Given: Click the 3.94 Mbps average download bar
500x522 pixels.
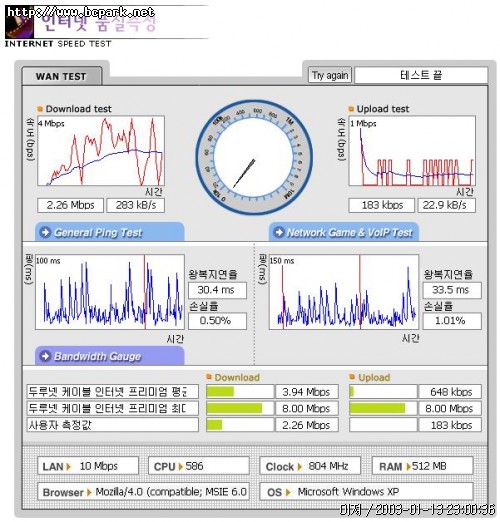Looking at the screenshot, I should (240, 392).
